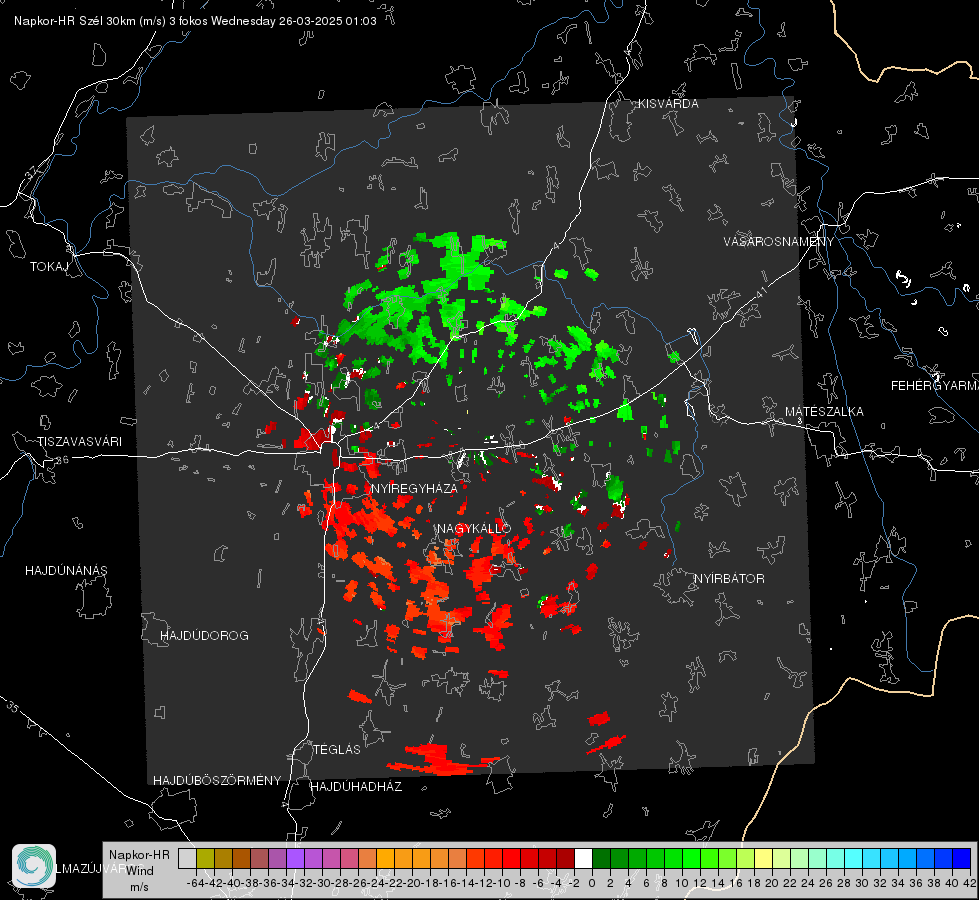Click the 'Wind' legend label
Screen dimensions: 979x900
point(139,870)
